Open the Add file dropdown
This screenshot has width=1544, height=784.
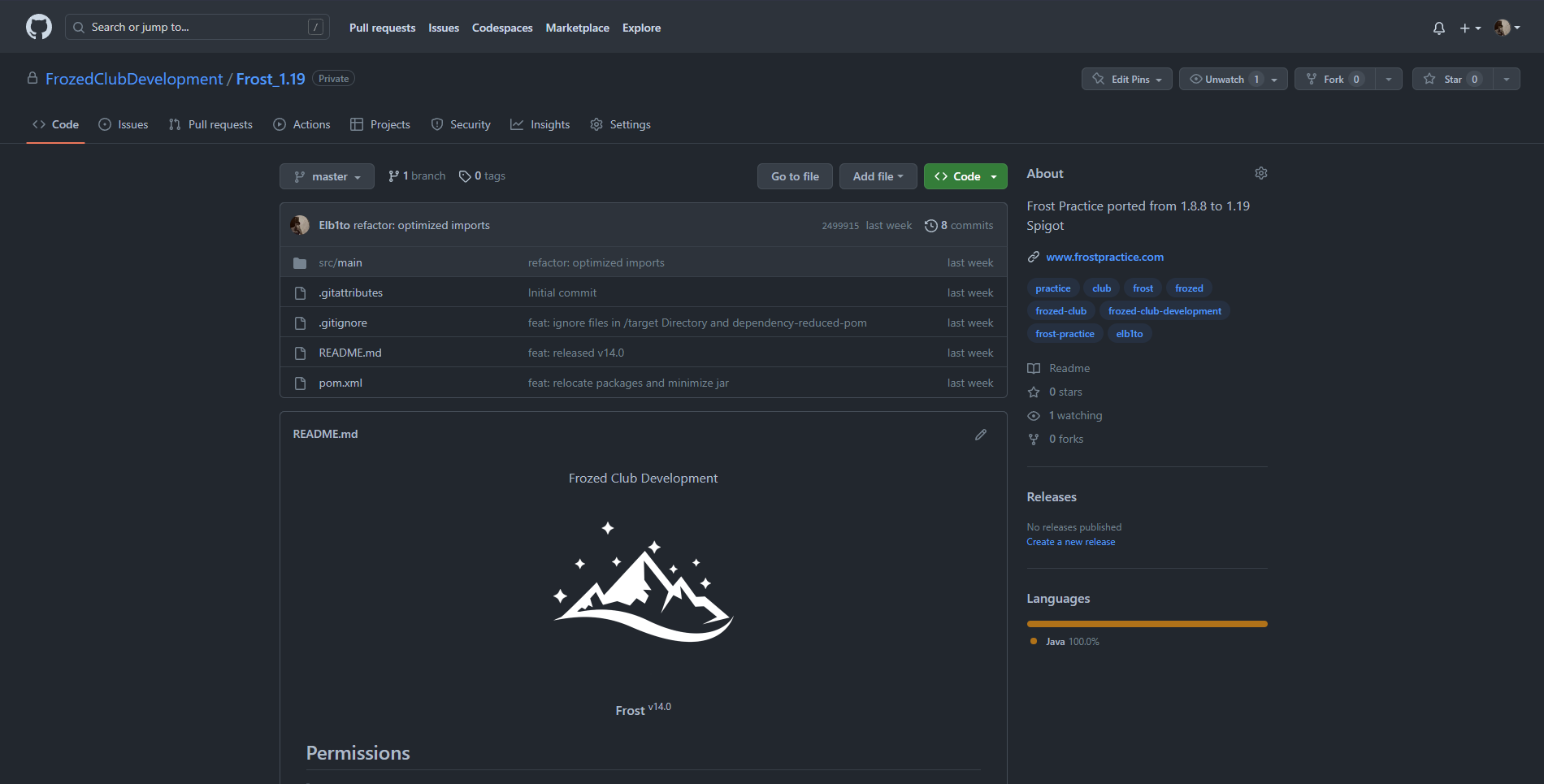(878, 176)
